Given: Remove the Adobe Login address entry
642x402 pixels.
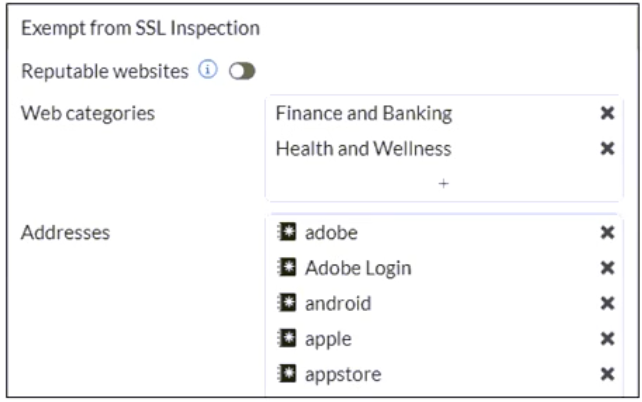Looking at the screenshot, I should click(606, 268).
